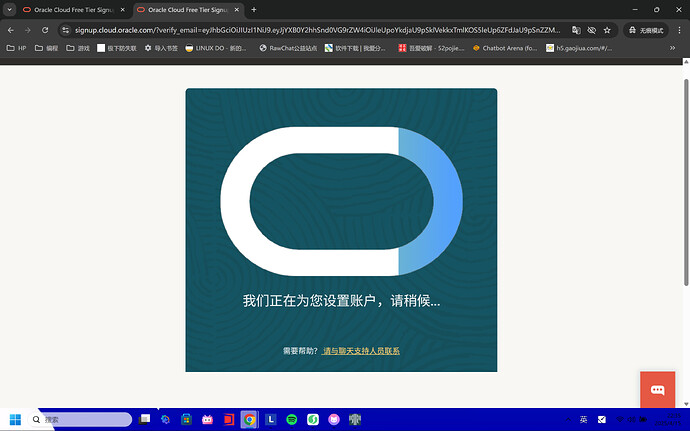Click the crossed-out eye tracking protection icon
The height and width of the screenshot is (431, 690).
[x=591, y=30]
